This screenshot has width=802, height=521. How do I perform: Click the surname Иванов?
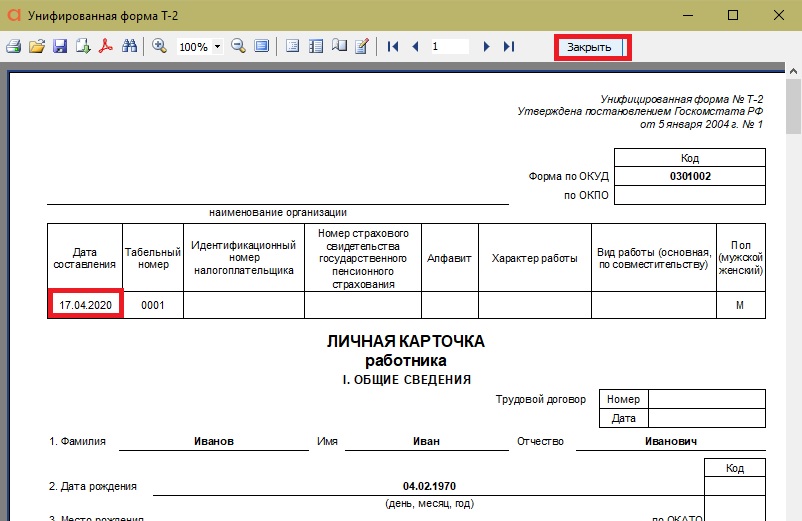[214, 441]
